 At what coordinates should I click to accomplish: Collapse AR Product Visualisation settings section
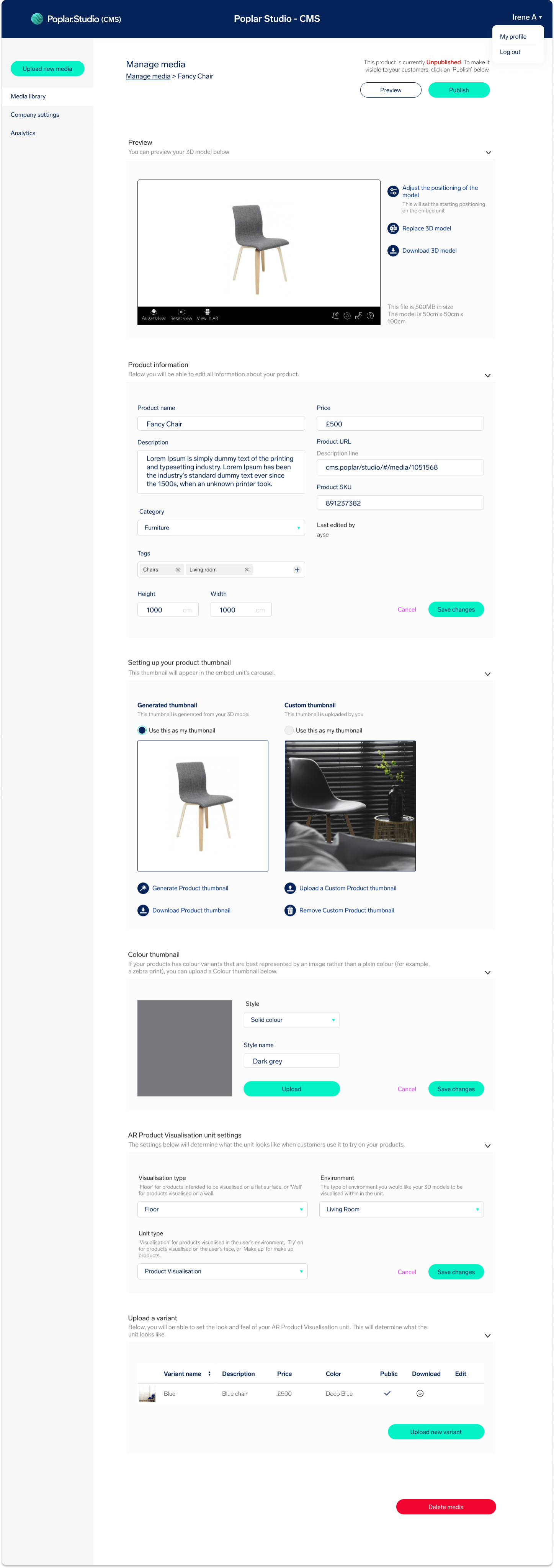[488, 1146]
